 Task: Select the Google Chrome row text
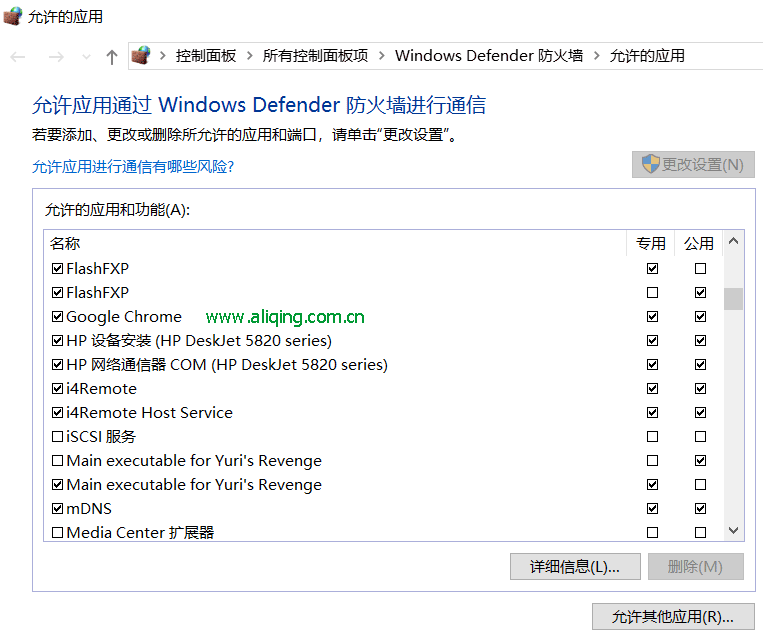(x=124, y=317)
